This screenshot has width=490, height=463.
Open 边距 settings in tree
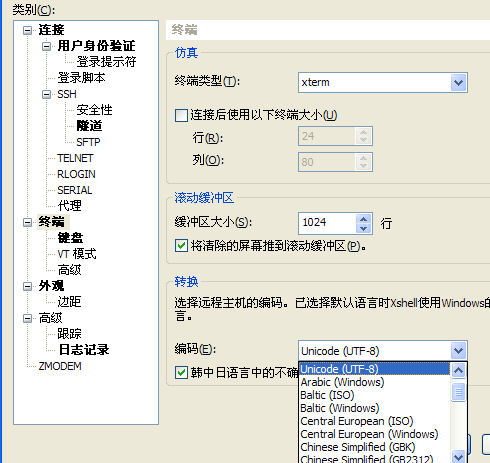click(69, 302)
